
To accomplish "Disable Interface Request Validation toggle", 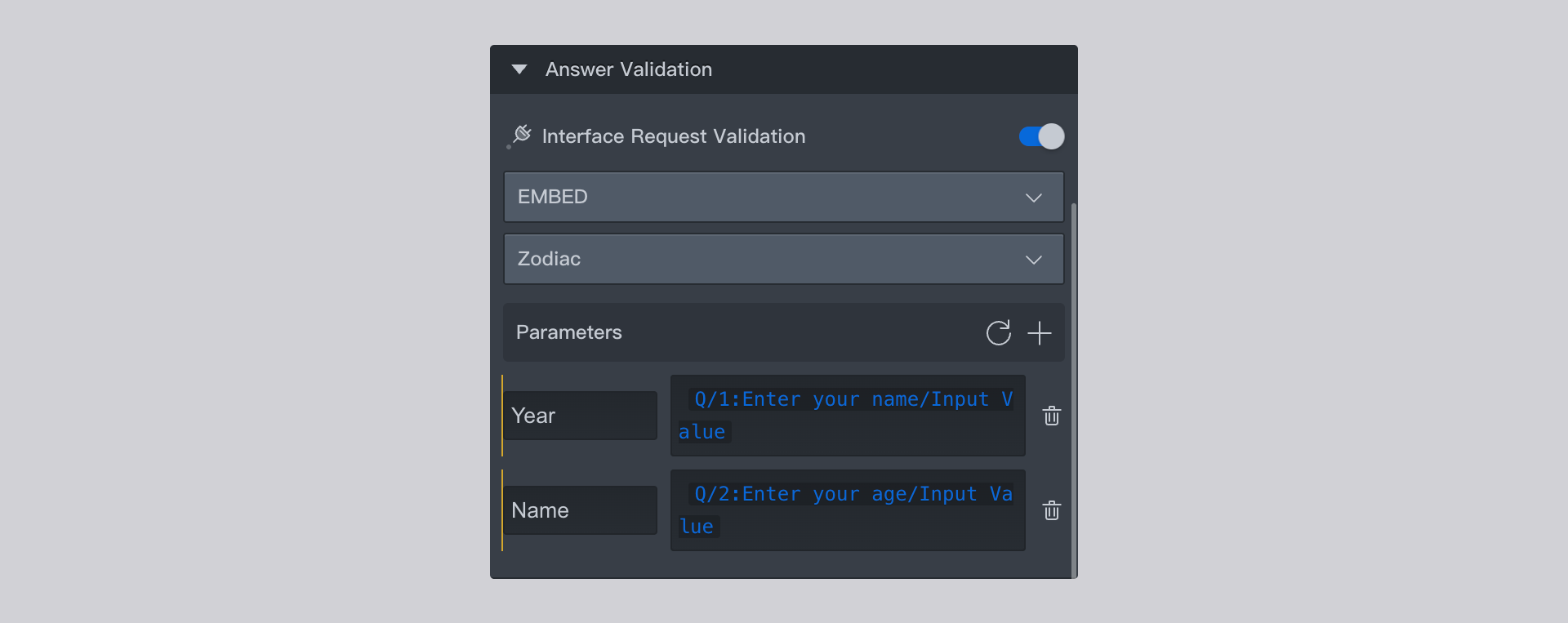I will [1041, 136].
